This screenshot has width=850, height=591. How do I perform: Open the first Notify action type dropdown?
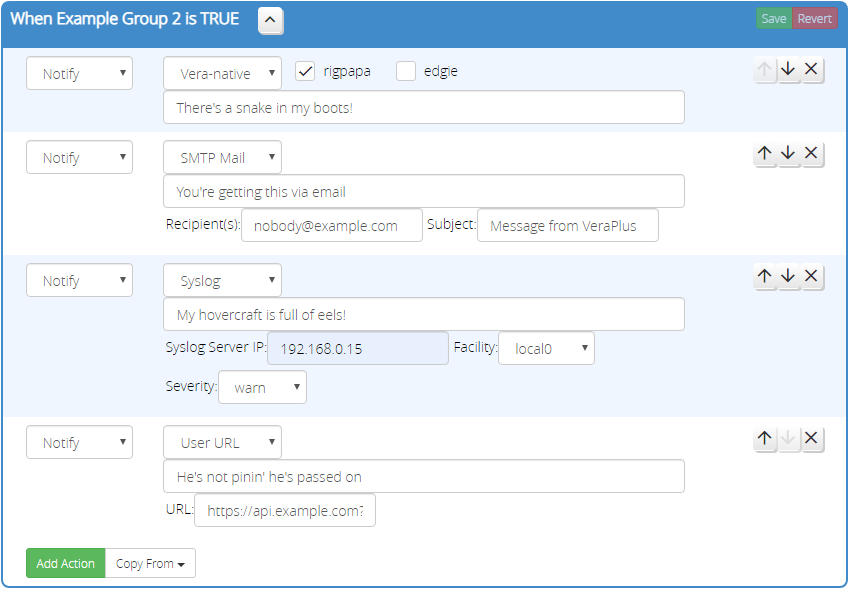(x=79, y=72)
